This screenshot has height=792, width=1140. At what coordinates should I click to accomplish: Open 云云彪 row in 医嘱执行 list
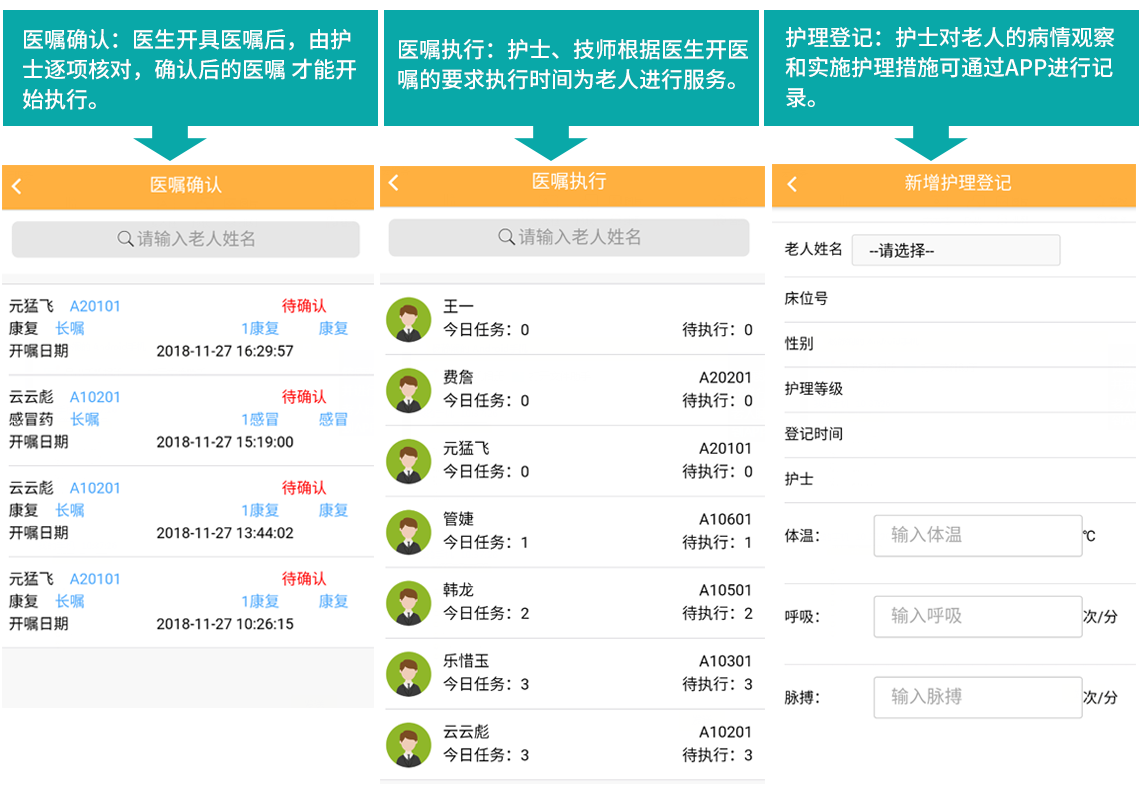pyautogui.click(x=570, y=744)
